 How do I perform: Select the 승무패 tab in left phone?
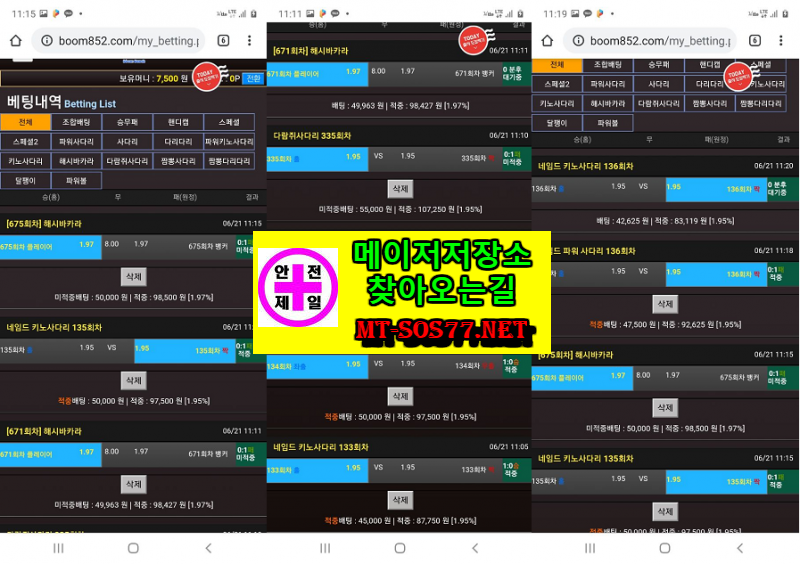[x=128, y=122]
